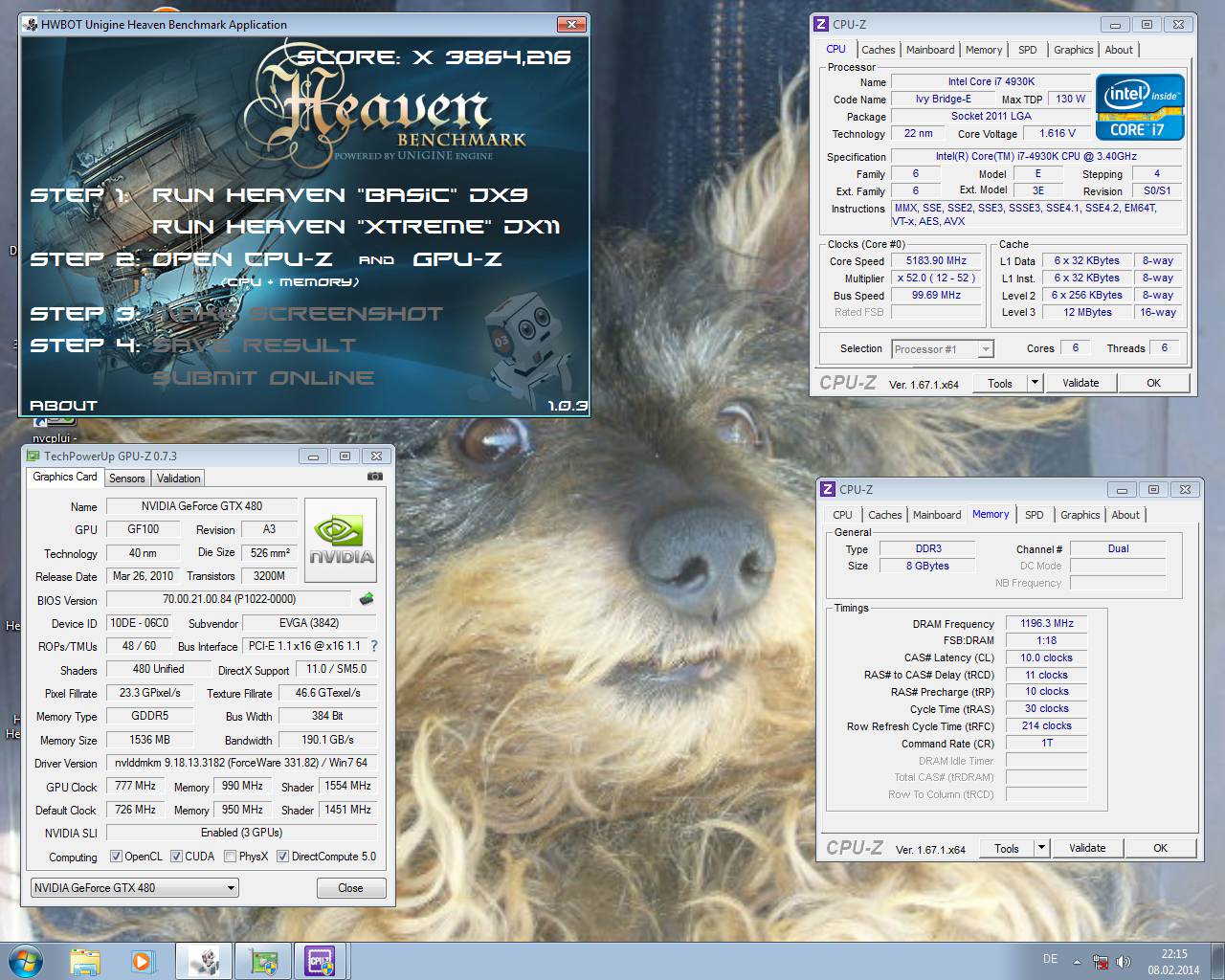Click the HWBOT Heaven title bar icon
The height and width of the screenshot is (980, 1225).
32,25
